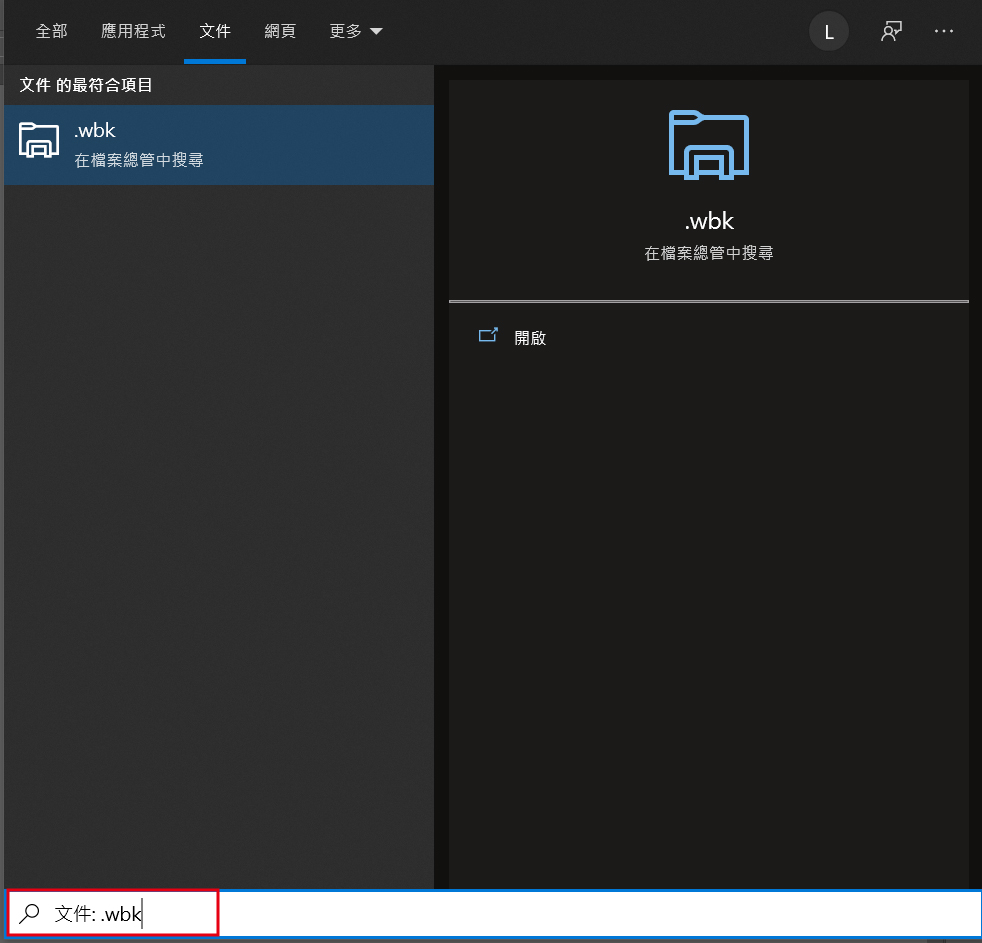Image resolution: width=982 pixels, height=943 pixels.
Task: Click the File Explorer icon beside .wbk result
Action: click(39, 140)
